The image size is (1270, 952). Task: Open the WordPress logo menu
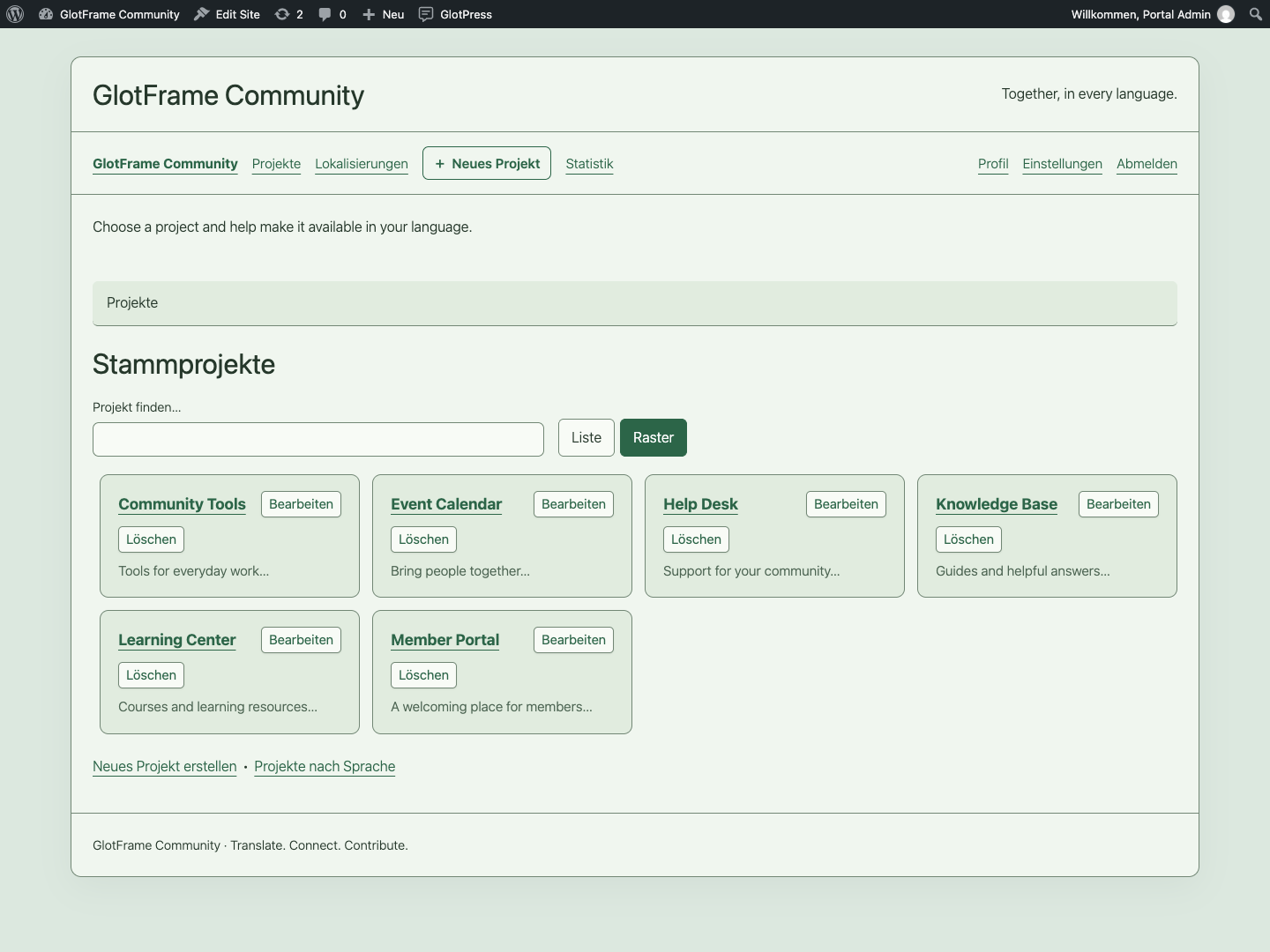tap(15, 14)
